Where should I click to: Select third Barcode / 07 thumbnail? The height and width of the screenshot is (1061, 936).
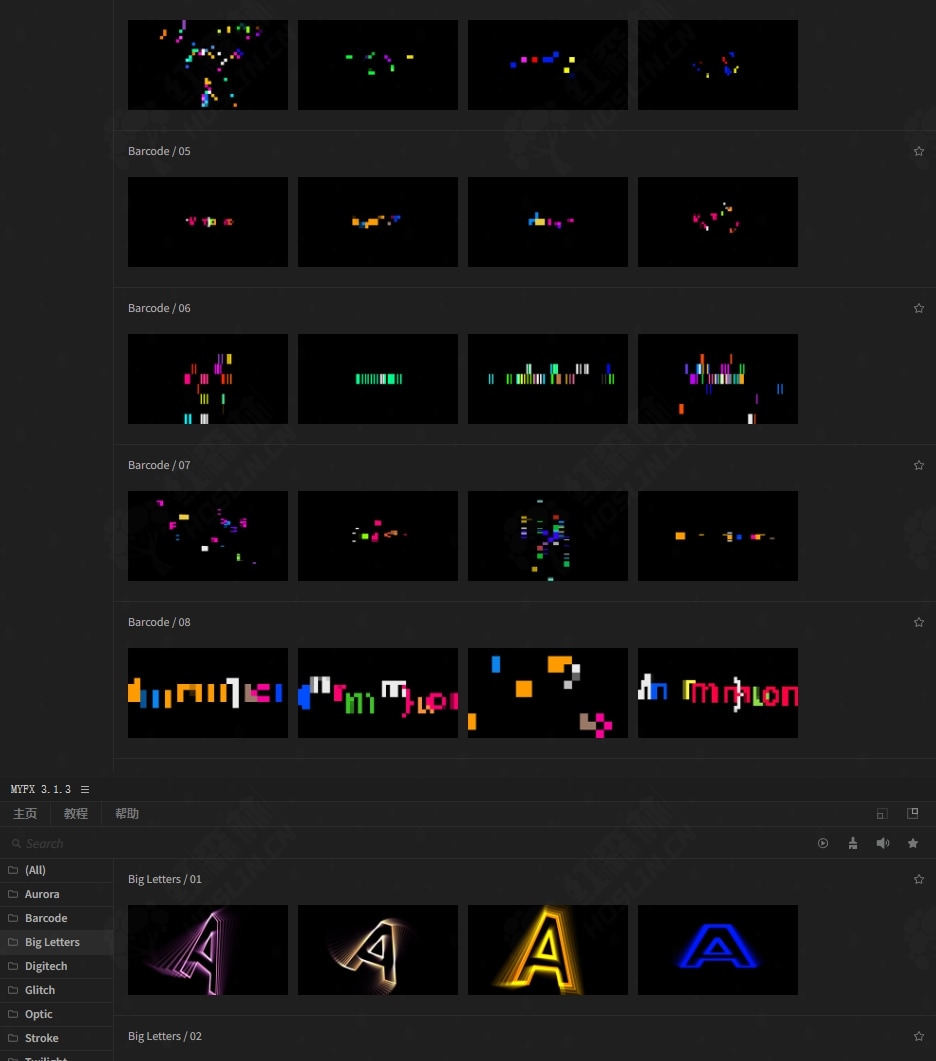point(548,536)
